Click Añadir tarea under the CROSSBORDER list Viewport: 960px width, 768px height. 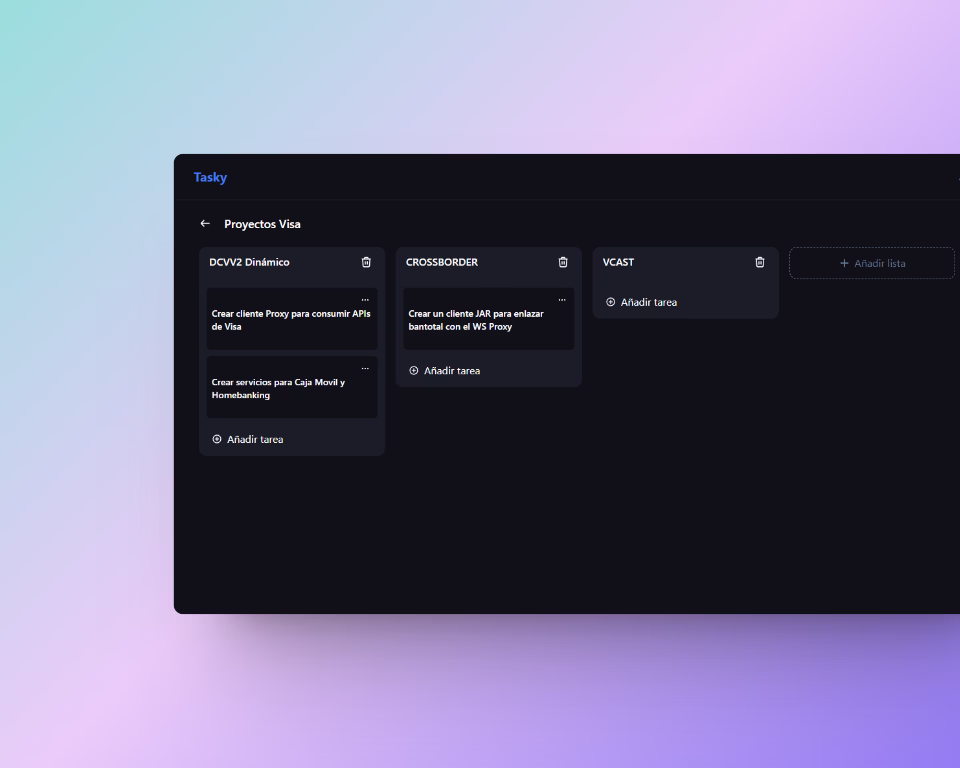point(445,371)
